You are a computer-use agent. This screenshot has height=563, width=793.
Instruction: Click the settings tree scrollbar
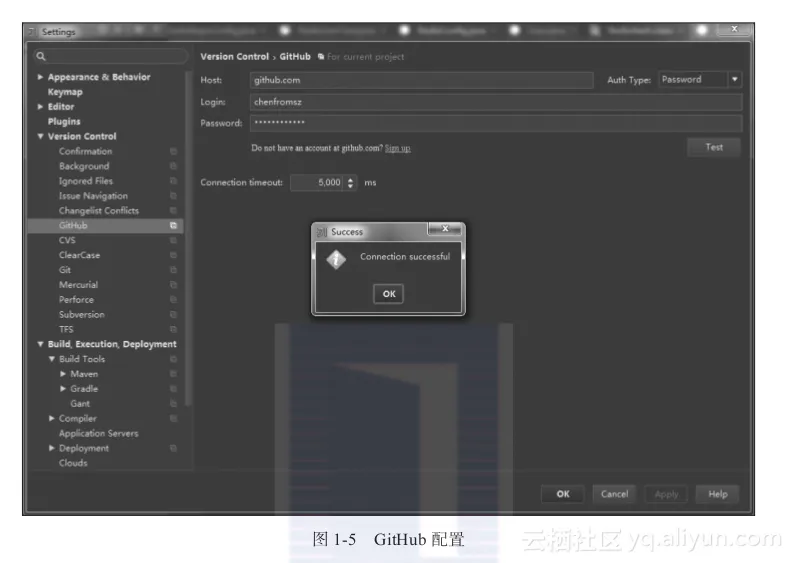point(188,238)
